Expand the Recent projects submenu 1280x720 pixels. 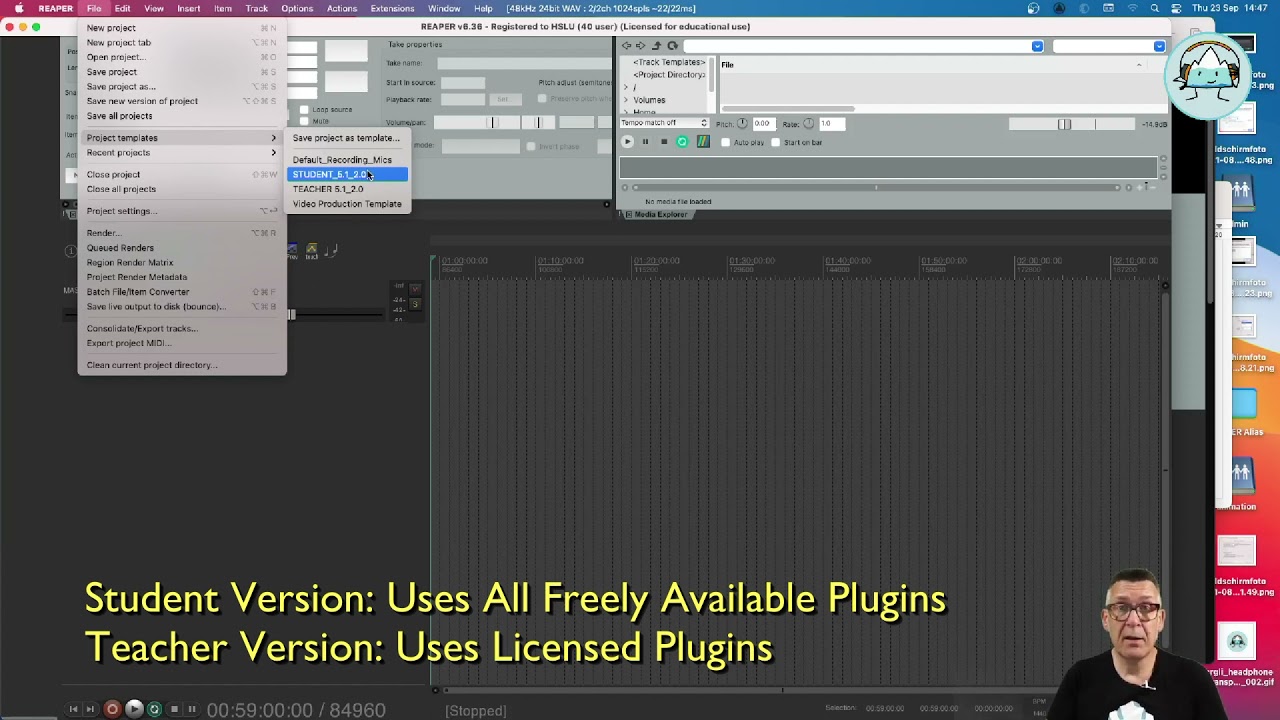tap(181, 153)
